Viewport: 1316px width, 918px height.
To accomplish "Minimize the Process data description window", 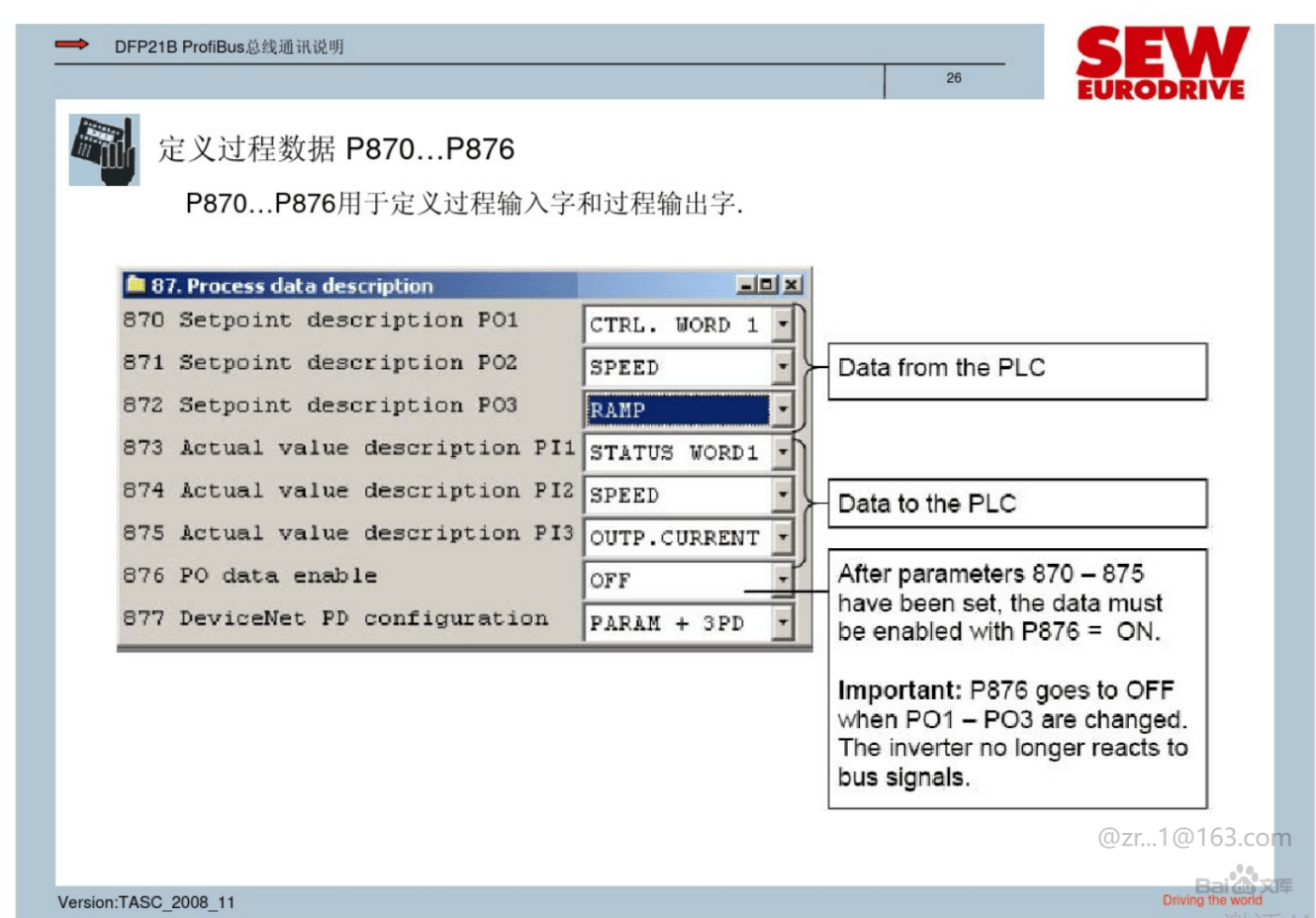I will pyautogui.click(x=747, y=285).
